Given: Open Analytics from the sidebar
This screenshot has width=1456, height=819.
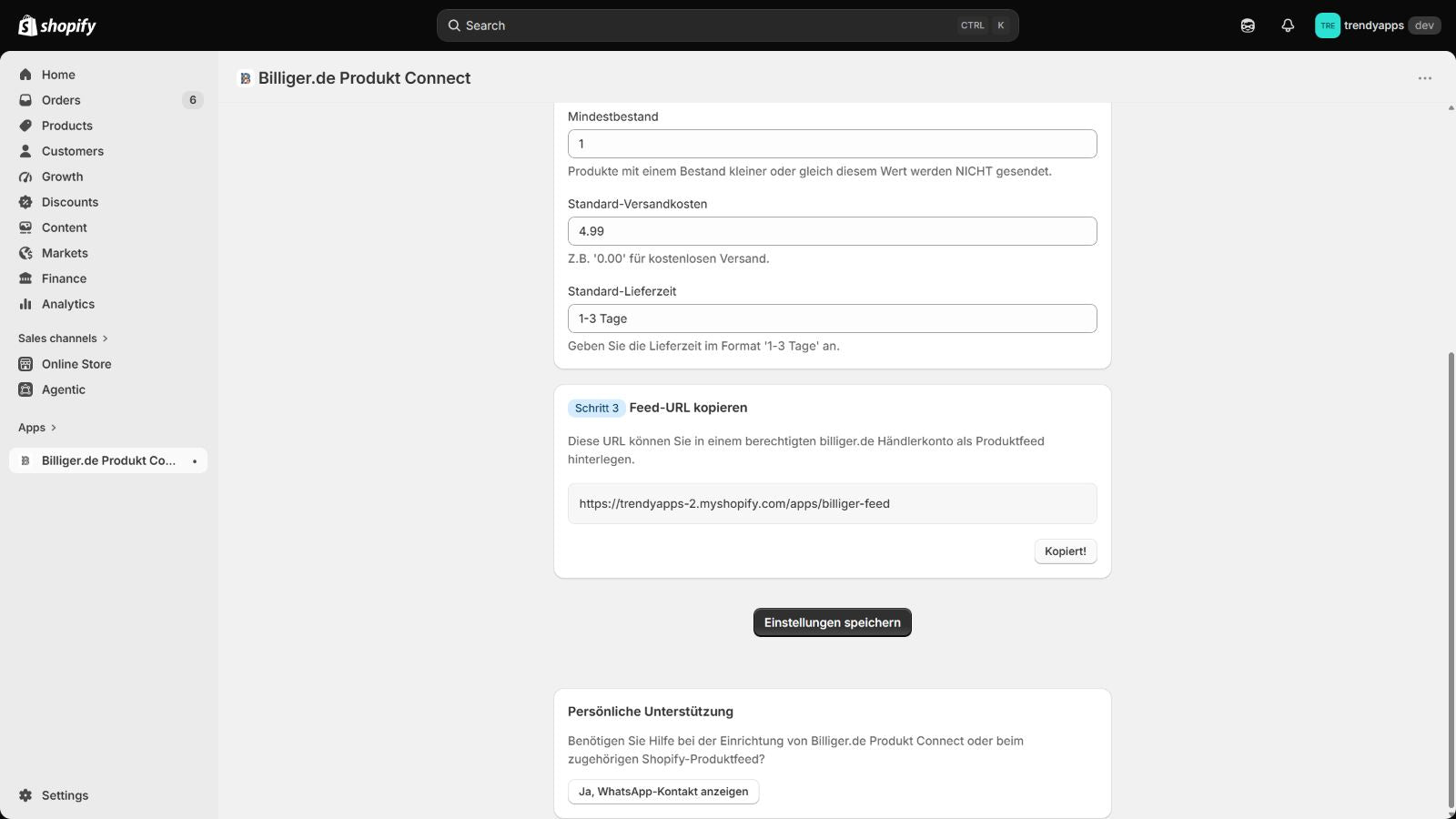Looking at the screenshot, I should click(68, 304).
